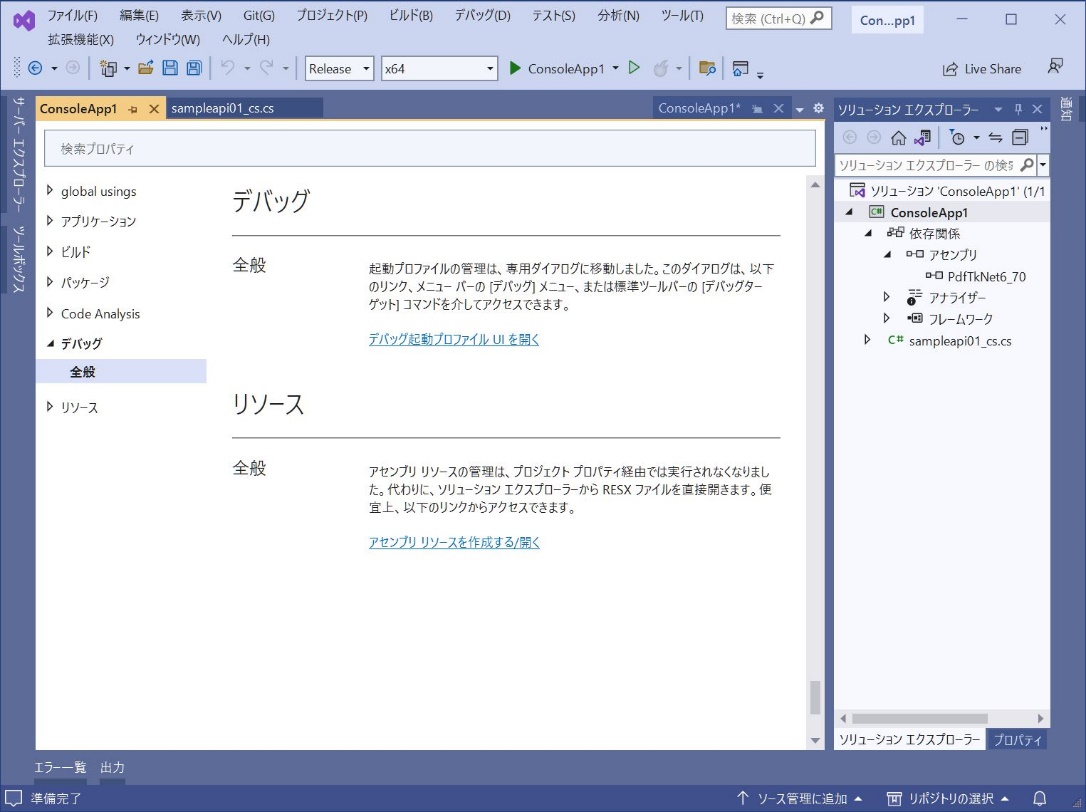
Task: Click the Open File folder icon
Action: pyautogui.click(x=146, y=68)
